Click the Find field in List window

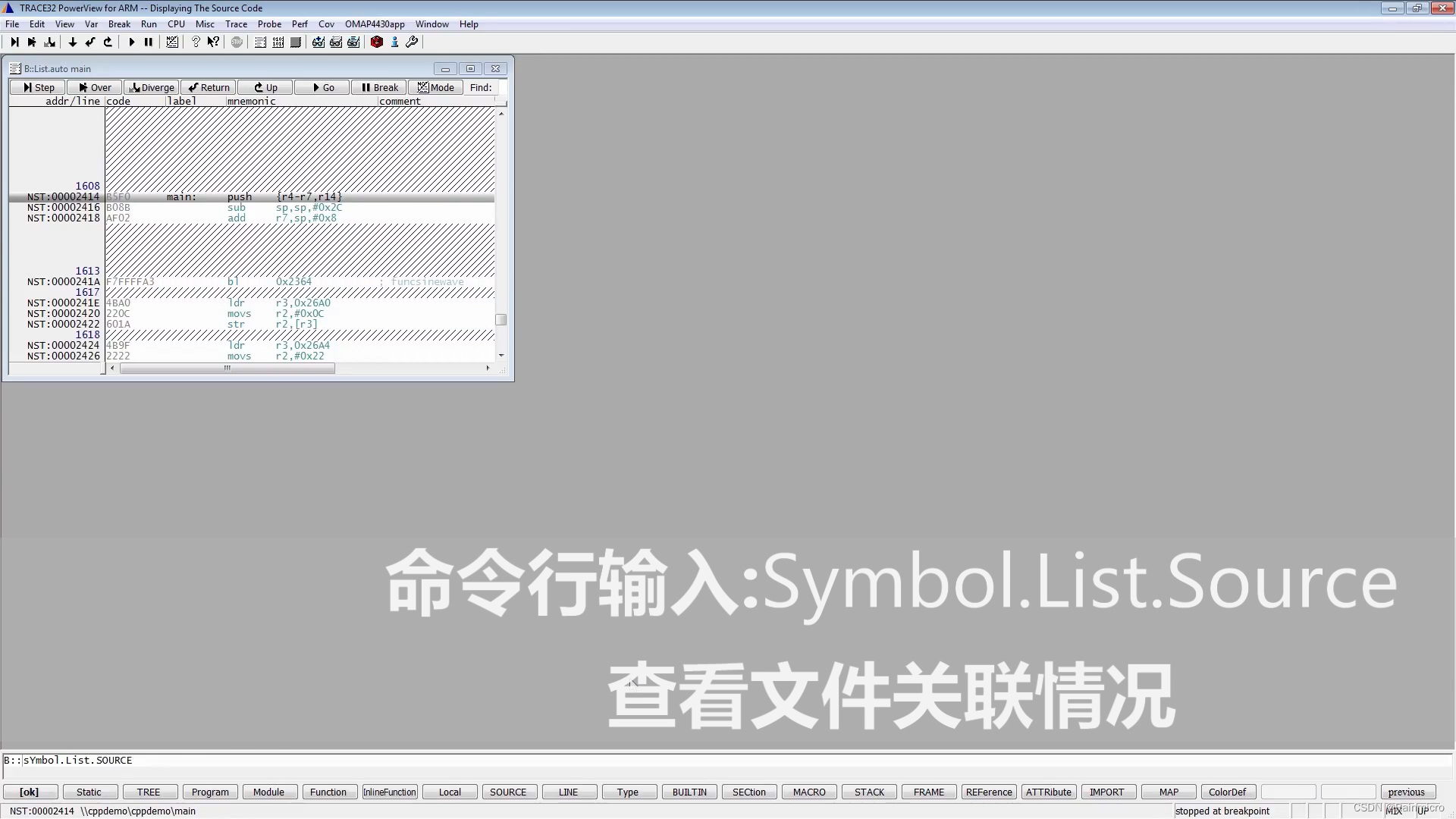click(502, 87)
